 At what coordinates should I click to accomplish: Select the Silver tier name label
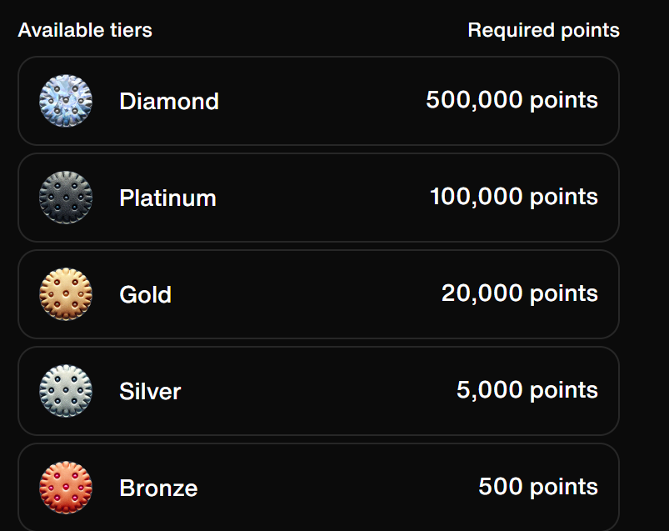coord(150,391)
